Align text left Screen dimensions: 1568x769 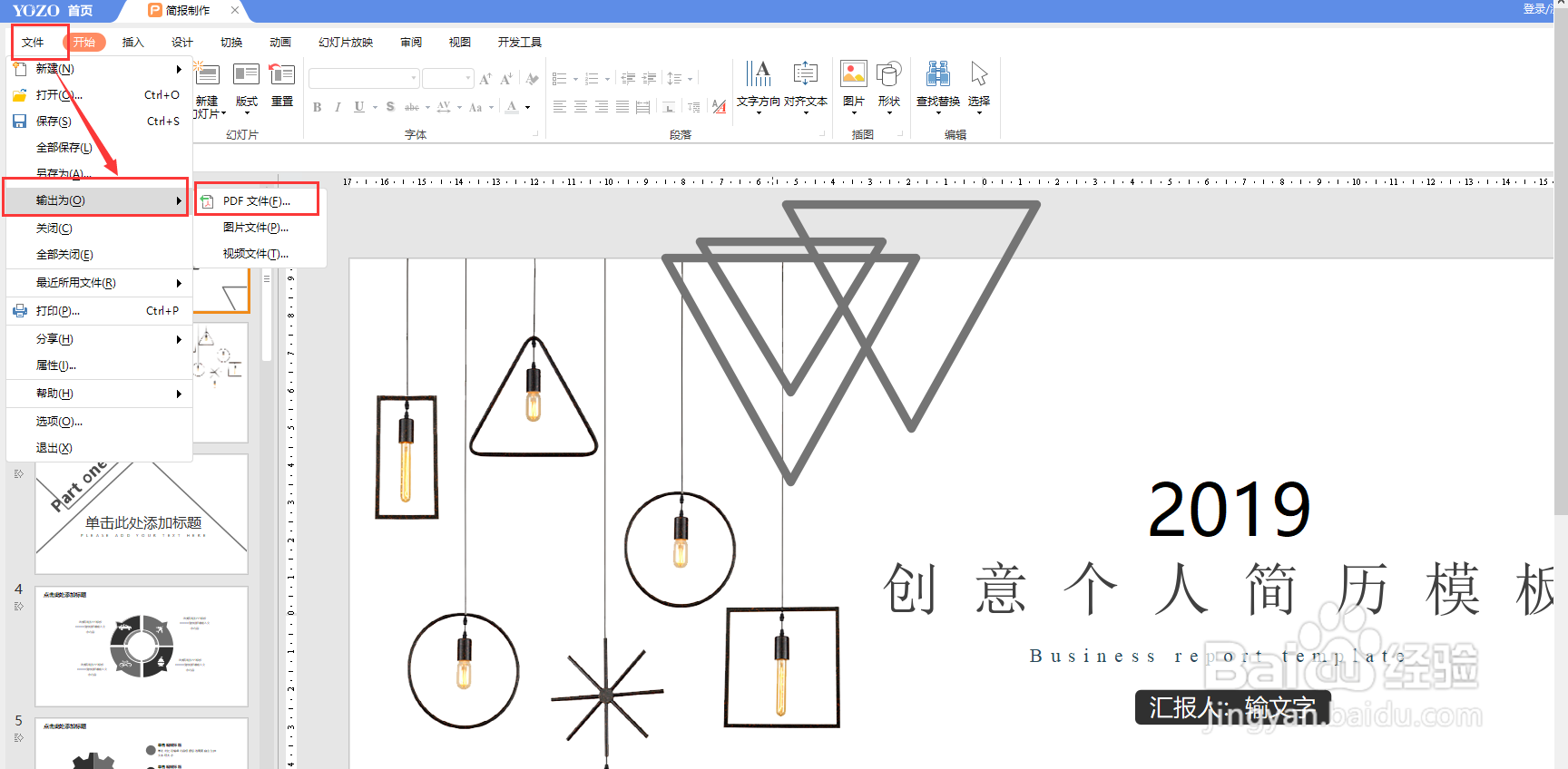pos(560,107)
